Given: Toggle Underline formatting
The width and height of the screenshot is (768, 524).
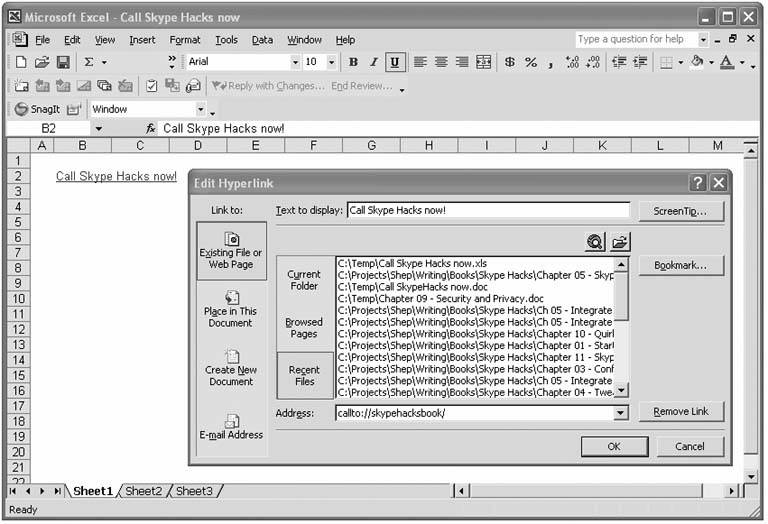Looking at the screenshot, I should pyautogui.click(x=395, y=62).
